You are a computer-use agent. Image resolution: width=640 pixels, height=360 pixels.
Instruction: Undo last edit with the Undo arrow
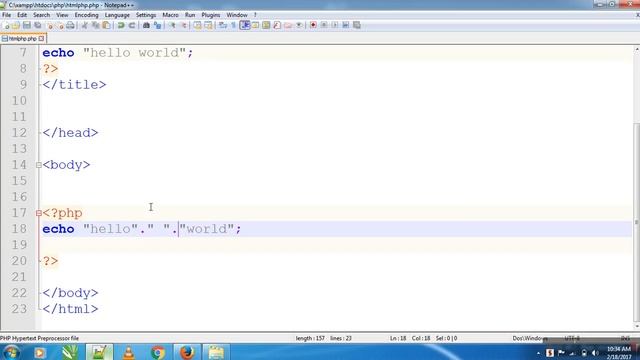coord(121,25)
